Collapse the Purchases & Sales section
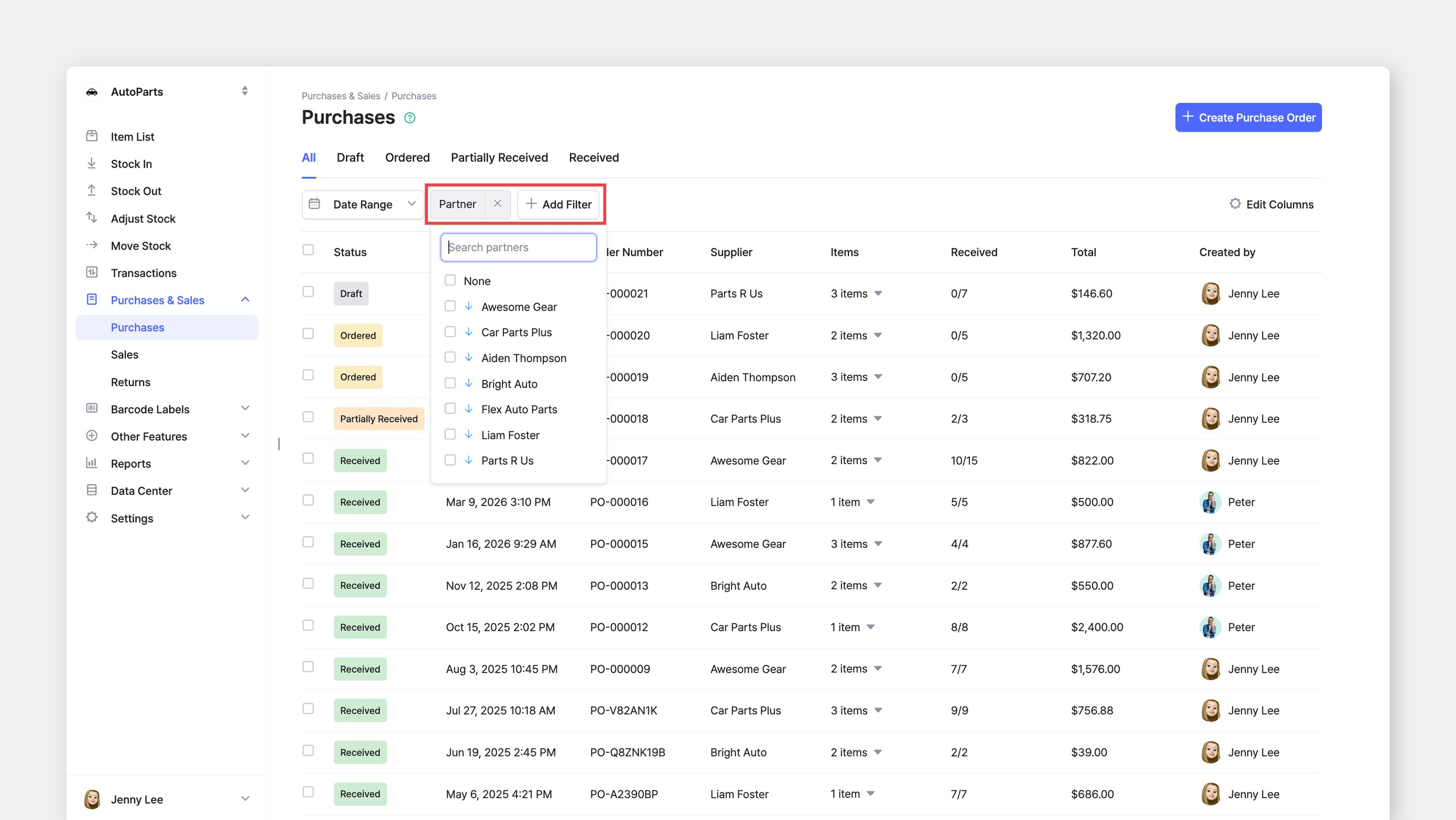 tap(245, 299)
